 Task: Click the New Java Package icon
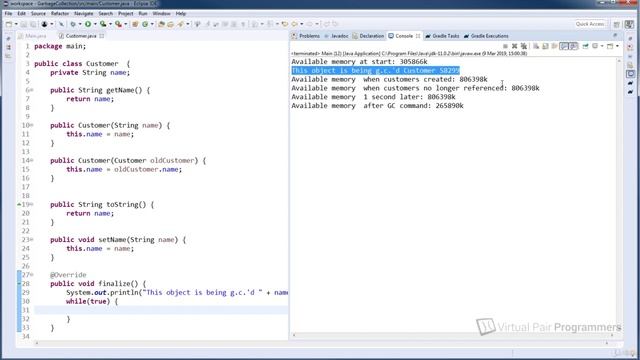135,24
